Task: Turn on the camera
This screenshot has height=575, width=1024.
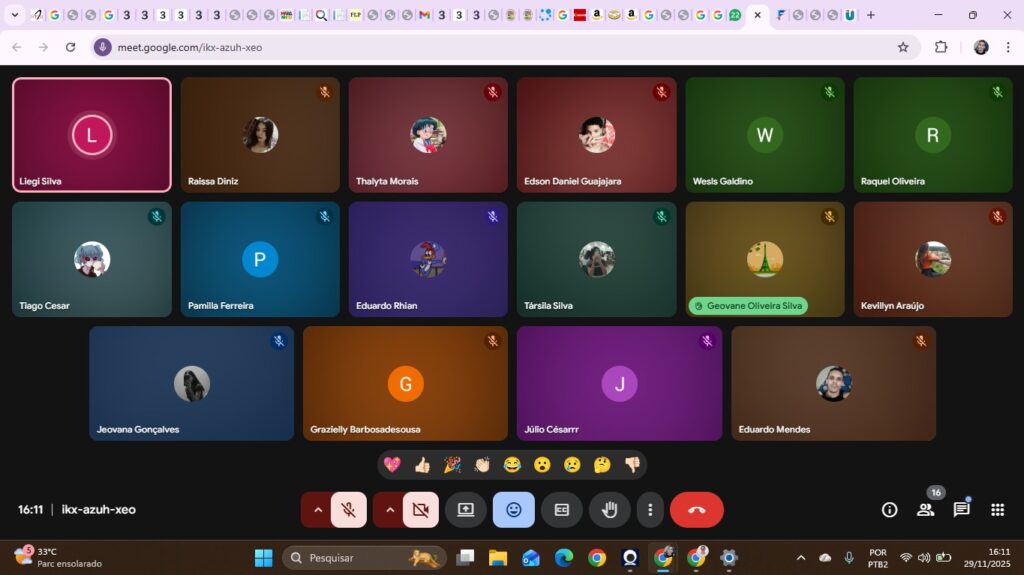Action: tap(420, 510)
